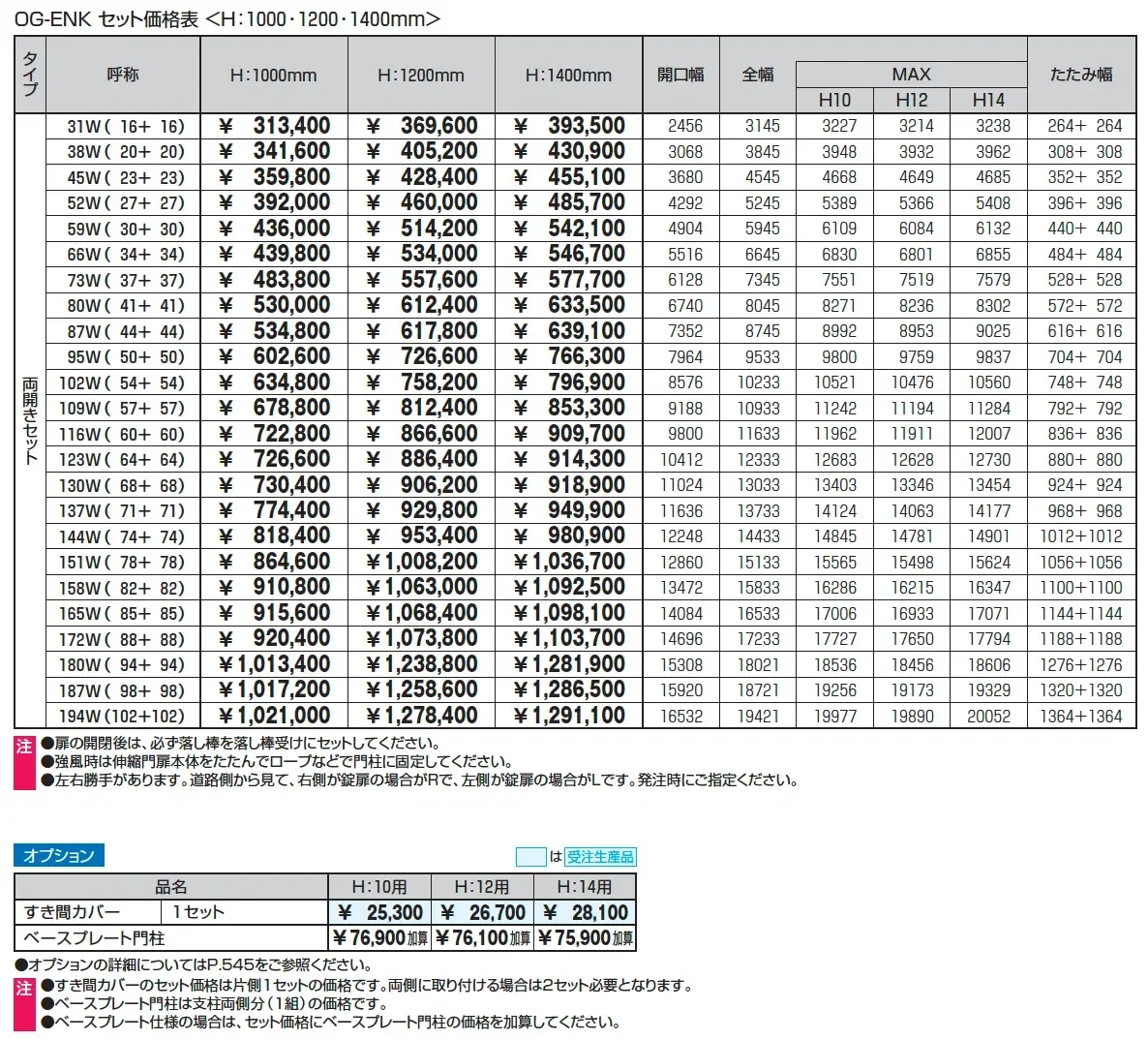Click MAX H10 value 11242

tap(835, 408)
